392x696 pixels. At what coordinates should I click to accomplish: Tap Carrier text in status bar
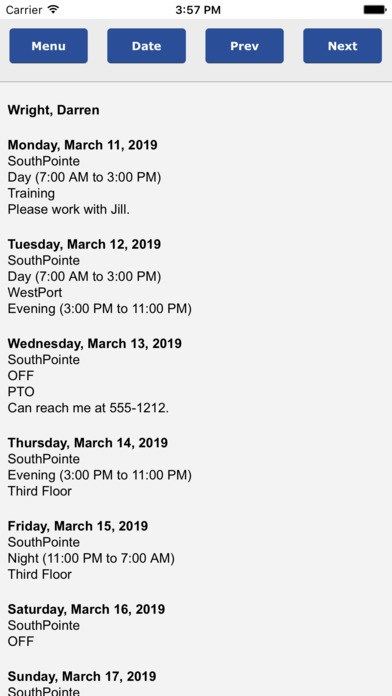coord(24,10)
